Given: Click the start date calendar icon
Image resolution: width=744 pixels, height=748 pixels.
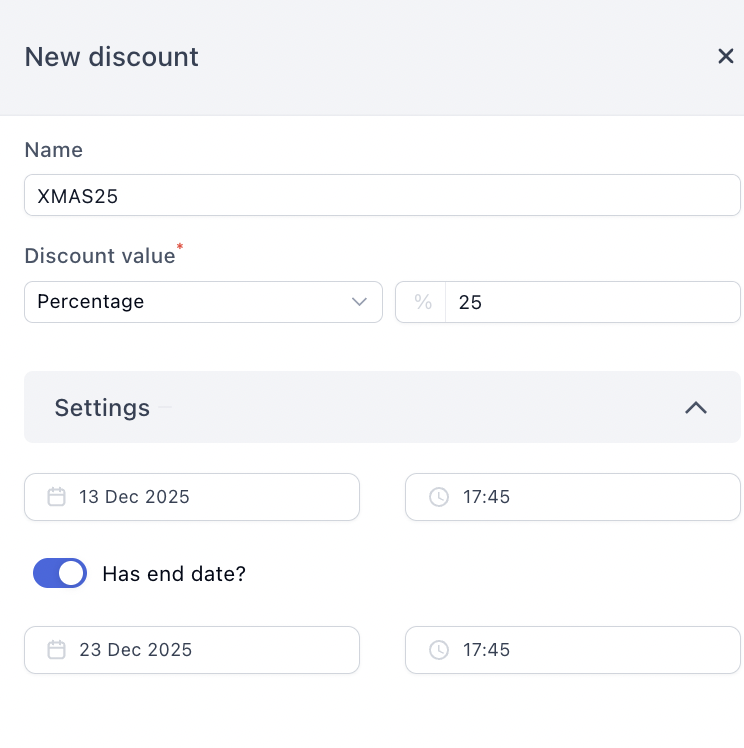Looking at the screenshot, I should (56, 497).
